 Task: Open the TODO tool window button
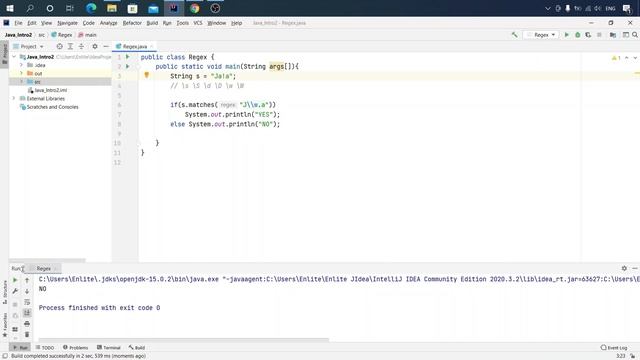click(x=45, y=347)
